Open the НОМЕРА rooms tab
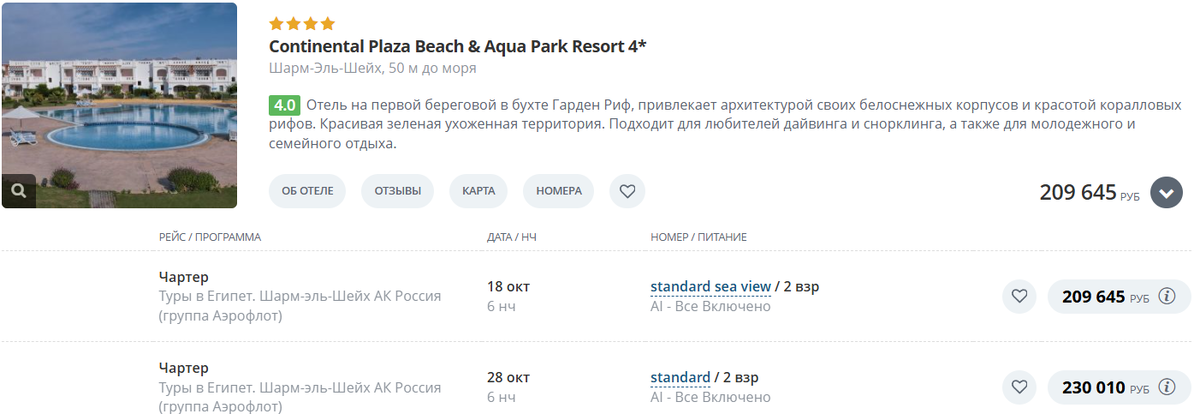Viewport: 1200px width, 414px height. click(x=558, y=191)
